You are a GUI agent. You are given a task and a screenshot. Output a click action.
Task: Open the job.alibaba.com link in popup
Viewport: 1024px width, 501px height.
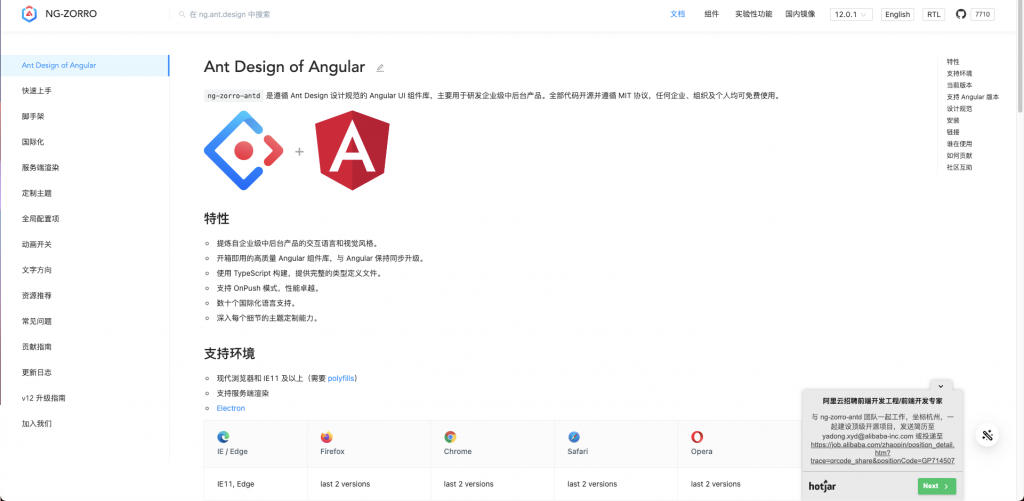coord(882,452)
